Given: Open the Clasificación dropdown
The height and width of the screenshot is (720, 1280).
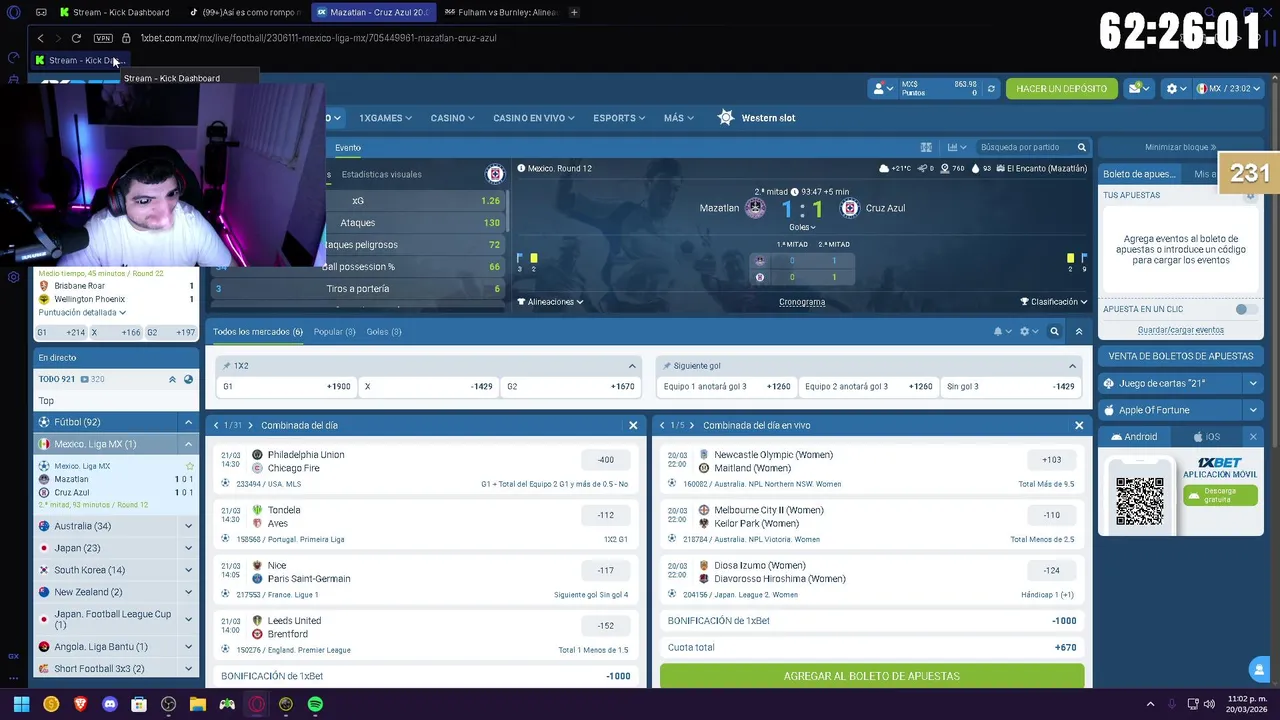Looking at the screenshot, I should coord(1053,302).
